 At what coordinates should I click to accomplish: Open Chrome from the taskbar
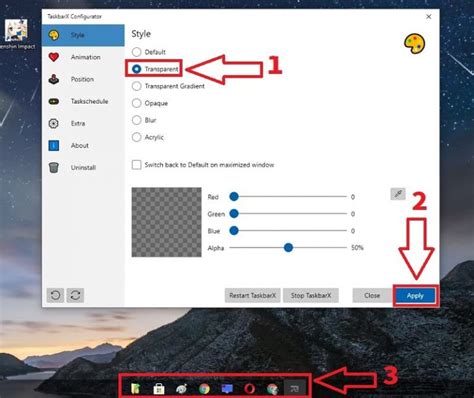pos(204,389)
